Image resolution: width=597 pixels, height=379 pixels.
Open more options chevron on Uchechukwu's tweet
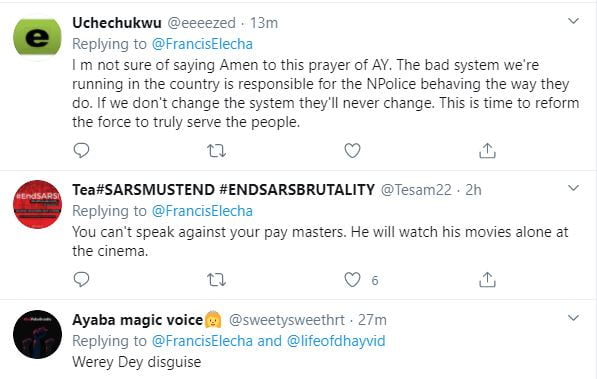573,21
